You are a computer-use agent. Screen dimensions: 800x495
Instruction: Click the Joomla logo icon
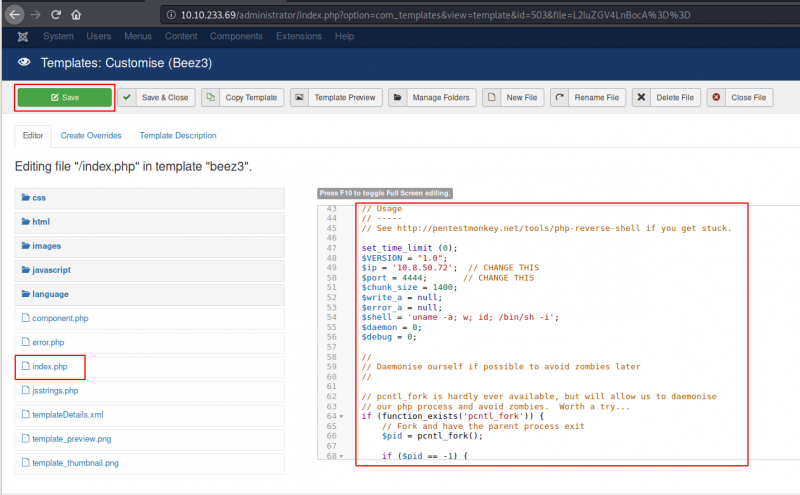coord(22,37)
